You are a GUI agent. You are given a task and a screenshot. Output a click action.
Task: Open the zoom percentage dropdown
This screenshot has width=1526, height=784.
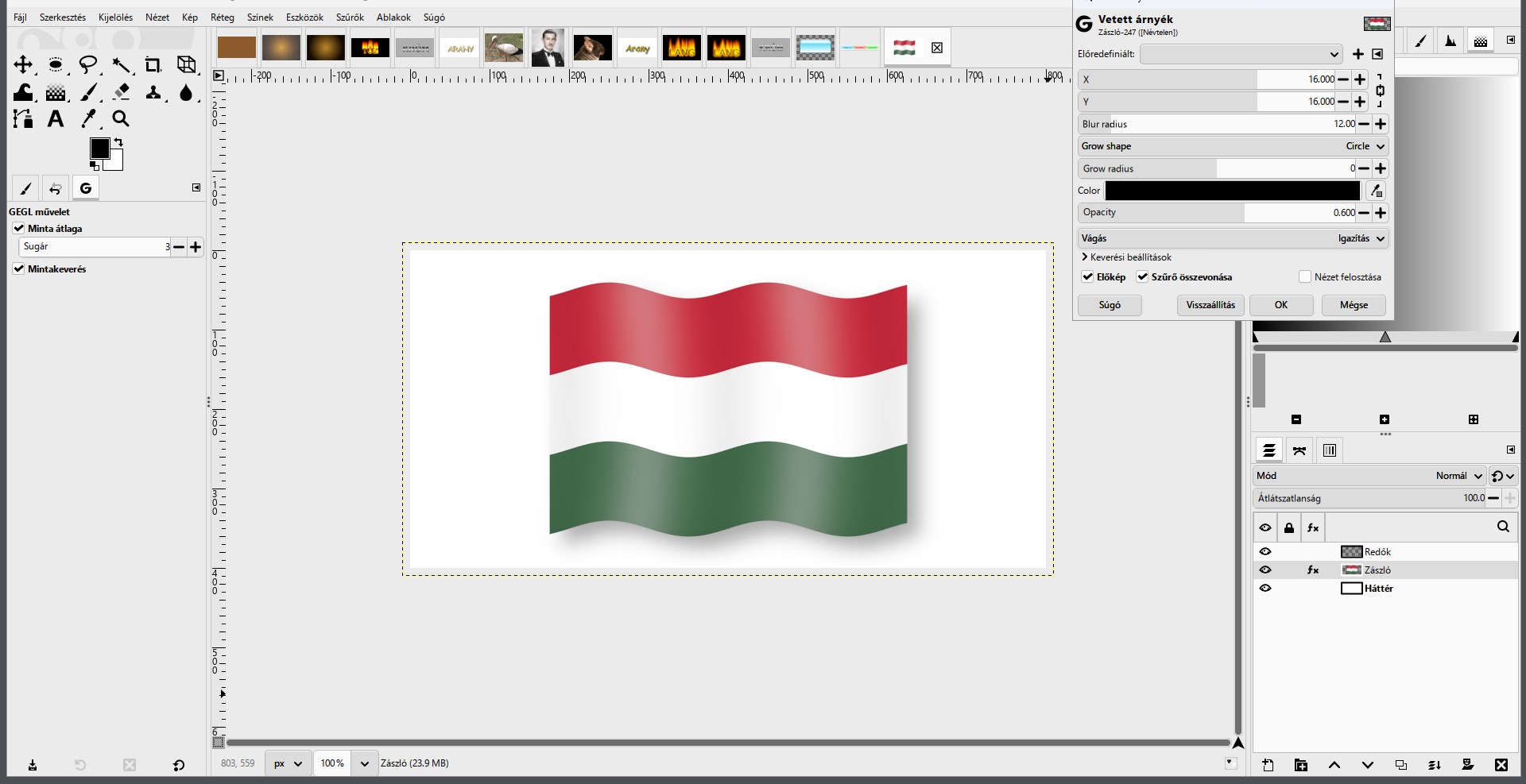pos(364,763)
